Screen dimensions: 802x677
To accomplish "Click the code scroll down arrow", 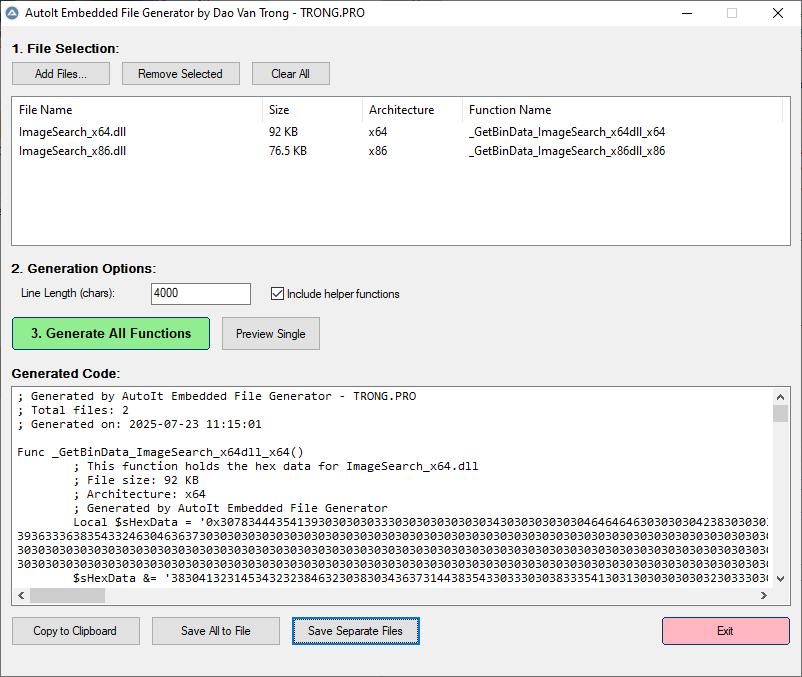I will click(x=780, y=578).
